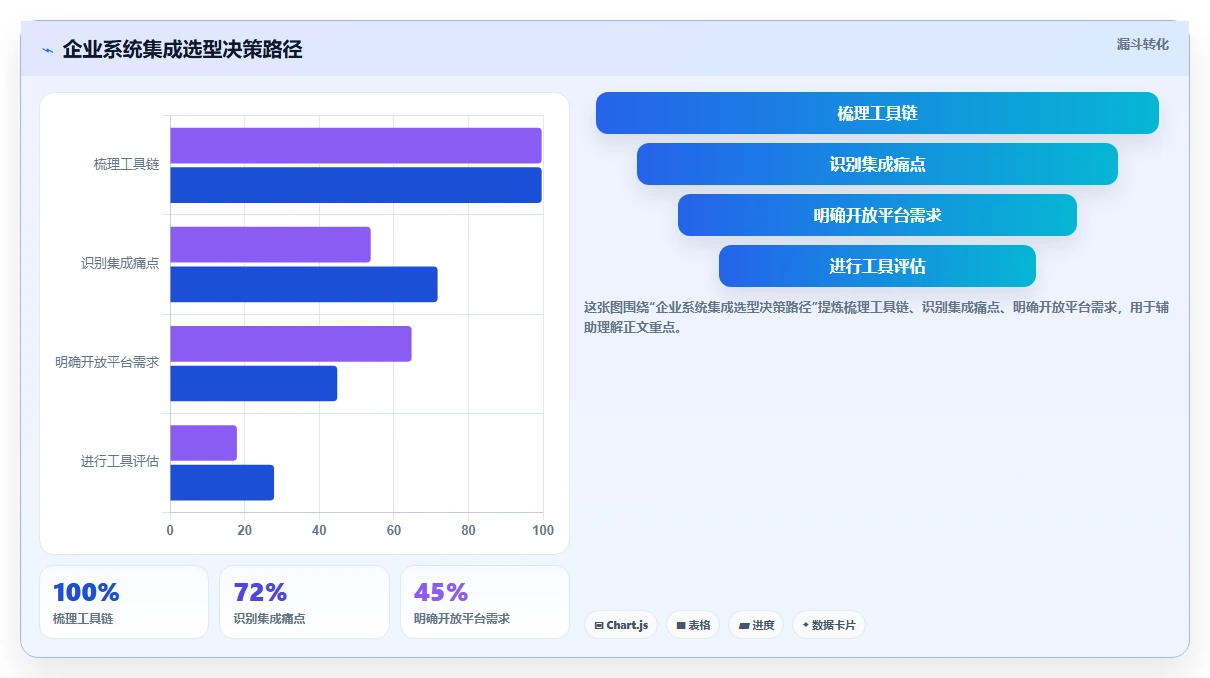The width and height of the screenshot is (1210, 678).
Task: Select the 进行工具评估 funnel stage
Action: (x=877, y=266)
